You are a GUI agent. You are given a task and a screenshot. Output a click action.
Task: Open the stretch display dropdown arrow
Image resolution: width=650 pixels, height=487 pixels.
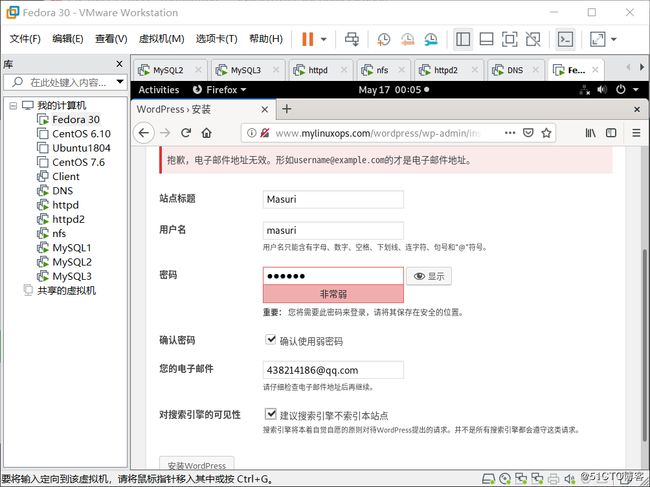coord(614,39)
